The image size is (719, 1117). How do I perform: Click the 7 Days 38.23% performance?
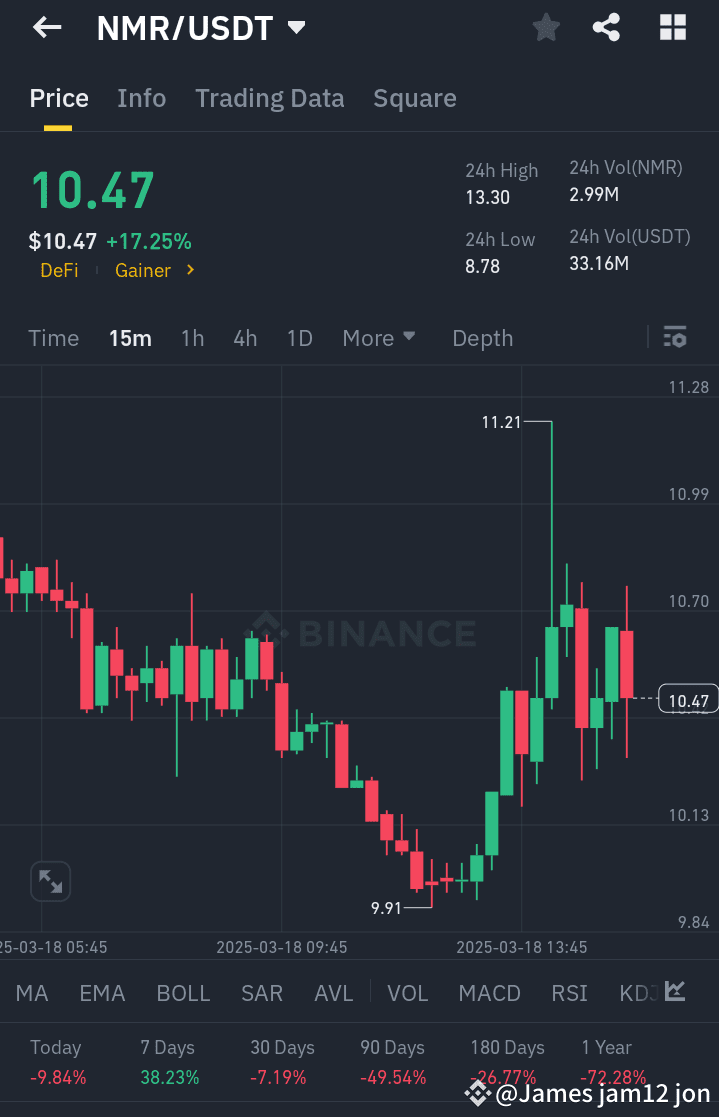169,1062
